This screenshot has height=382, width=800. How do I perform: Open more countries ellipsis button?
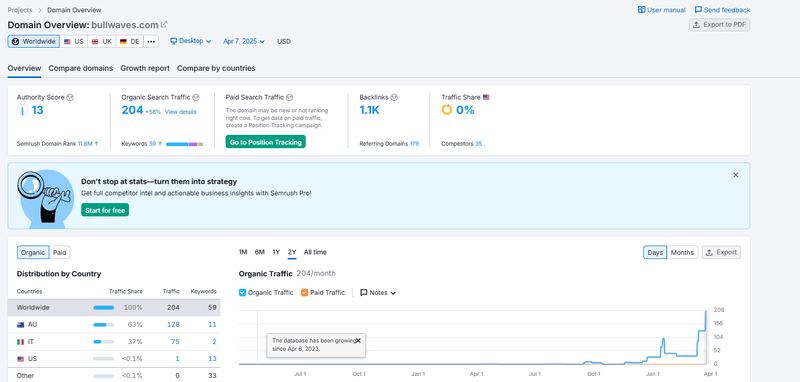pos(151,41)
